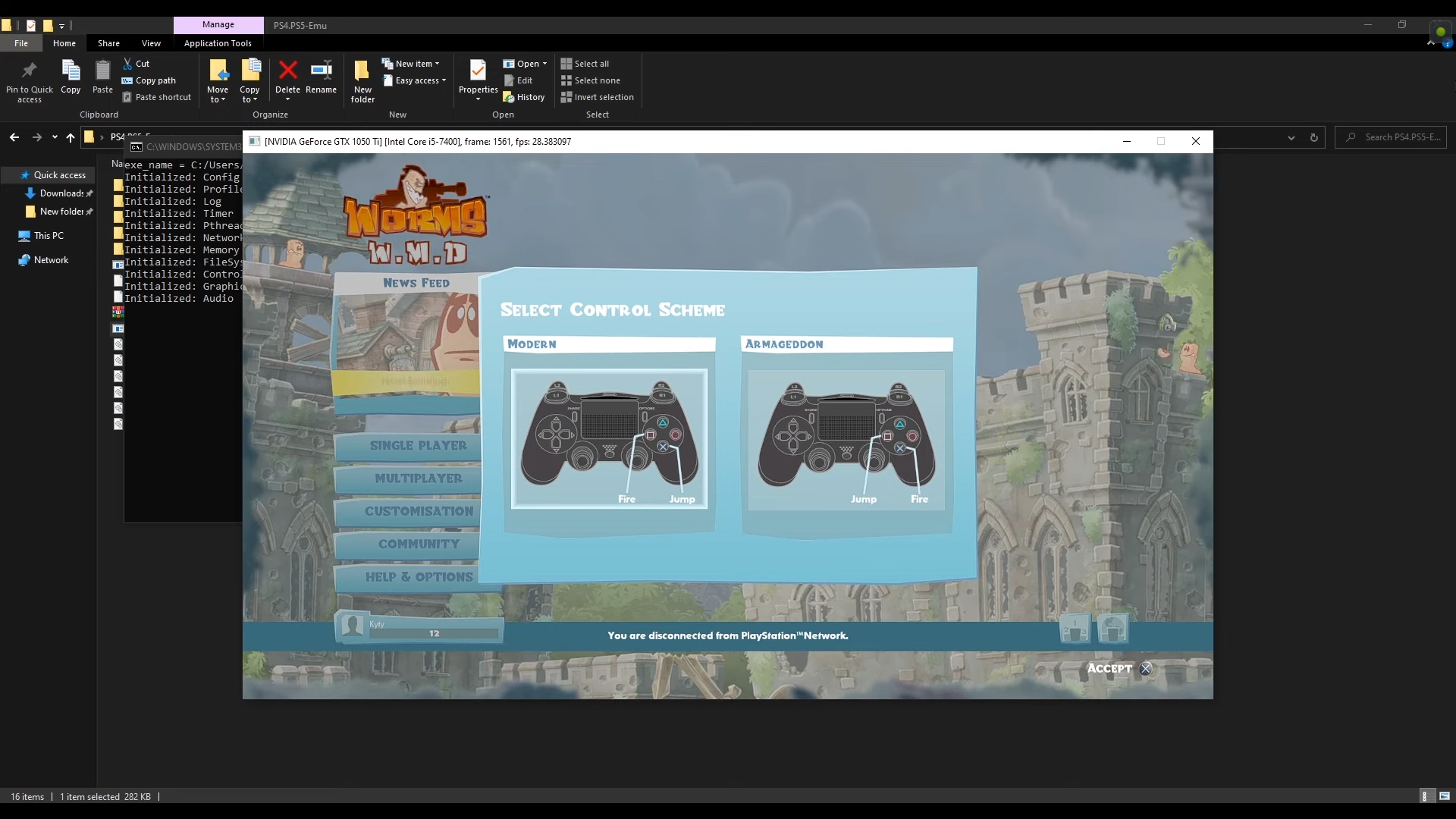Click the Delete icon in the ribbon
This screenshot has height=819, width=1456.
pos(287,77)
